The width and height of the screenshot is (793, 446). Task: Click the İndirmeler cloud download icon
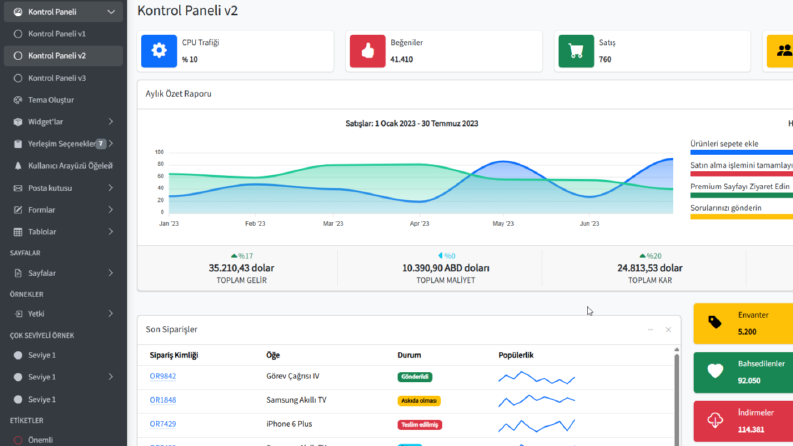click(x=715, y=420)
